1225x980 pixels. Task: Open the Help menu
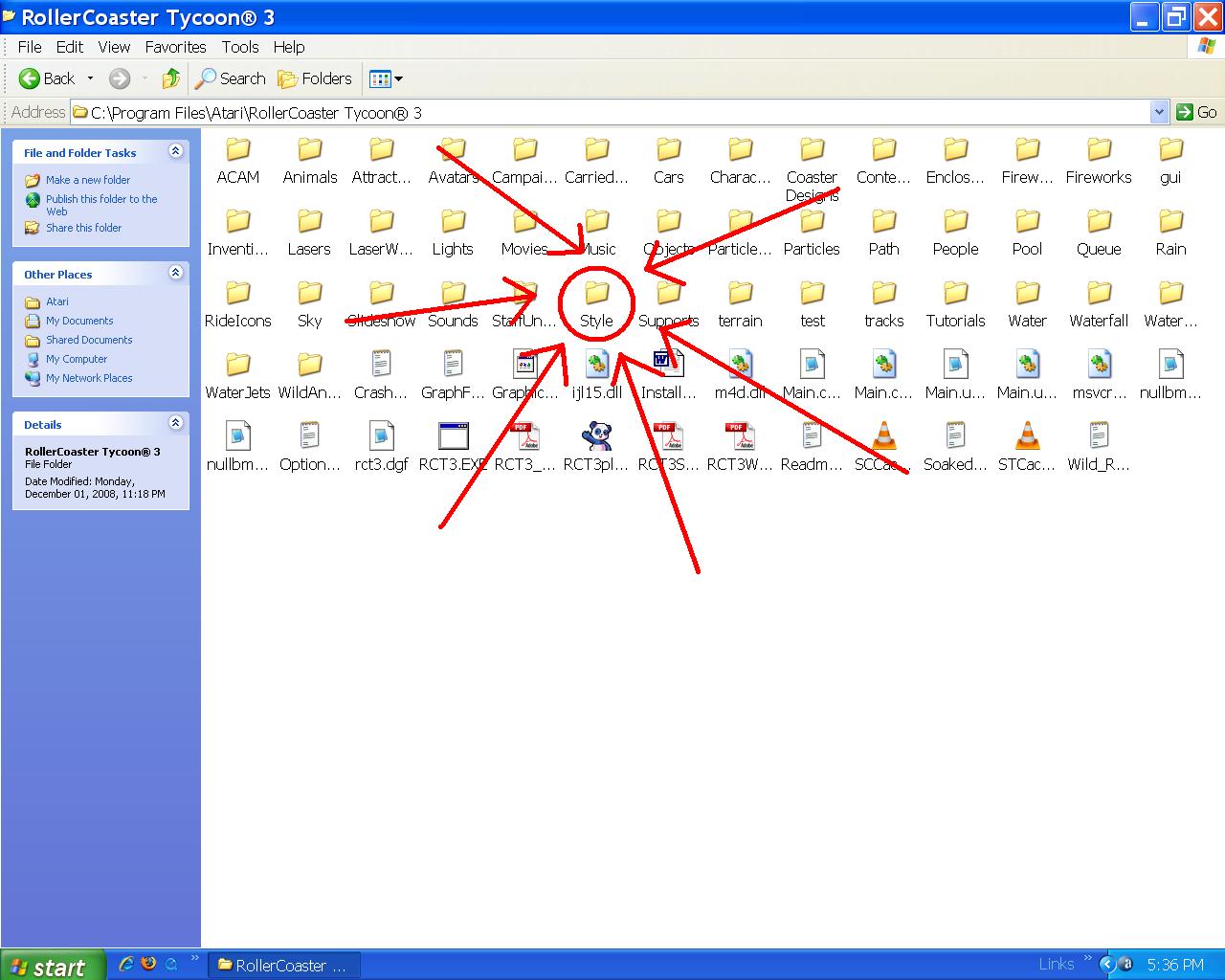coord(289,46)
